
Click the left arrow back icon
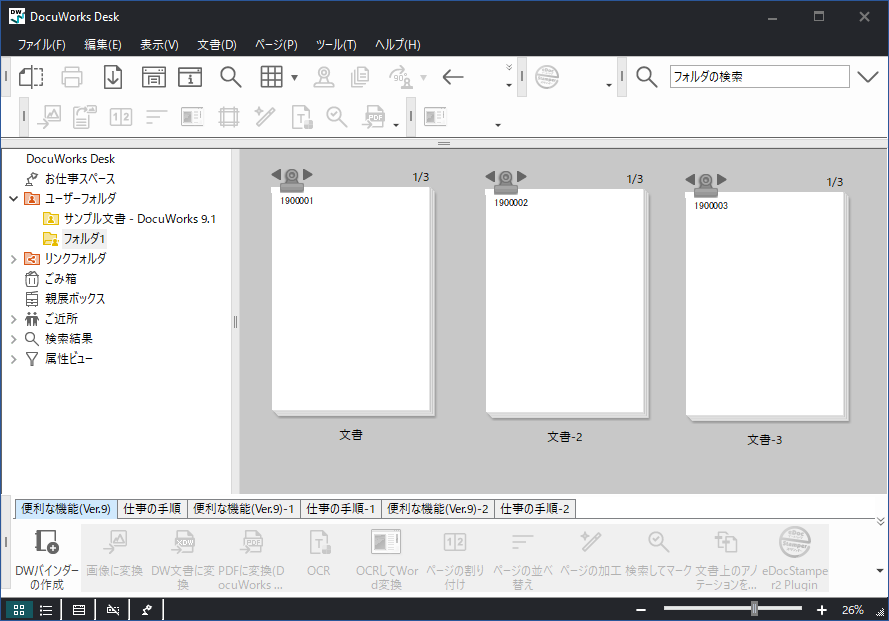pyautogui.click(x=453, y=77)
